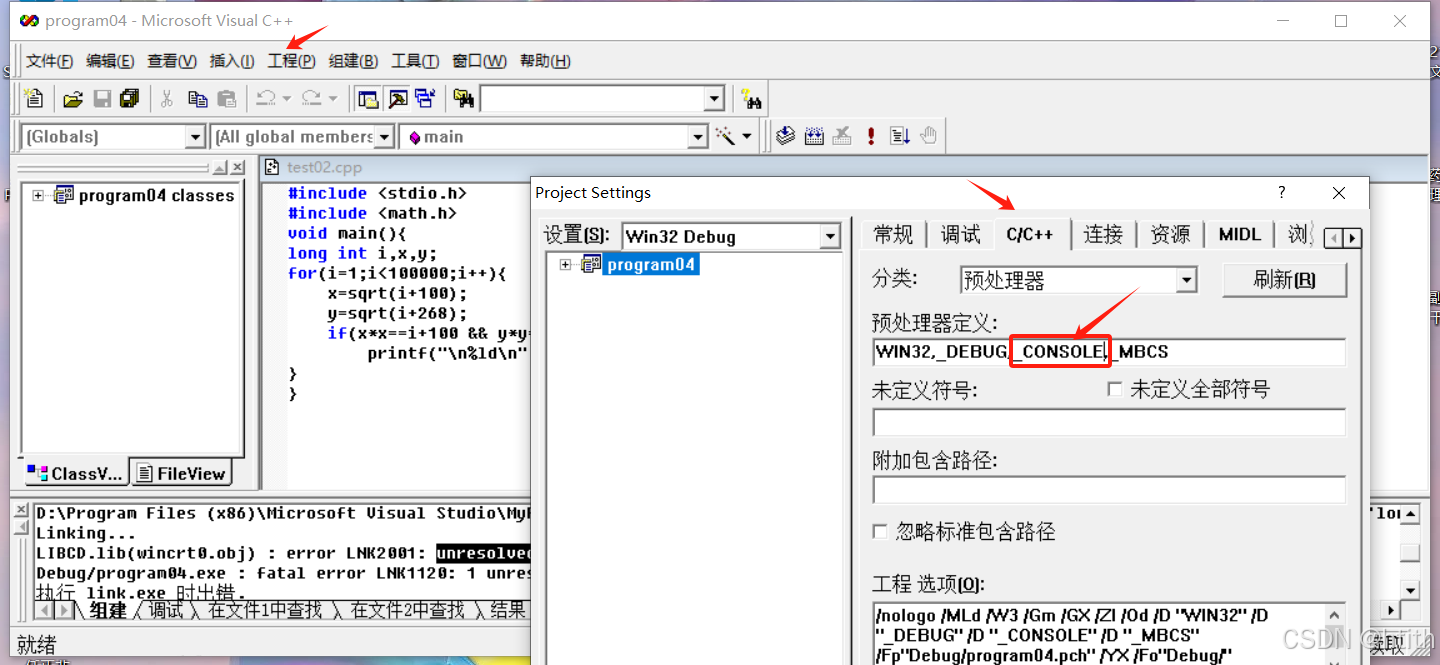Open the All global members dropdown

(x=383, y=136)
